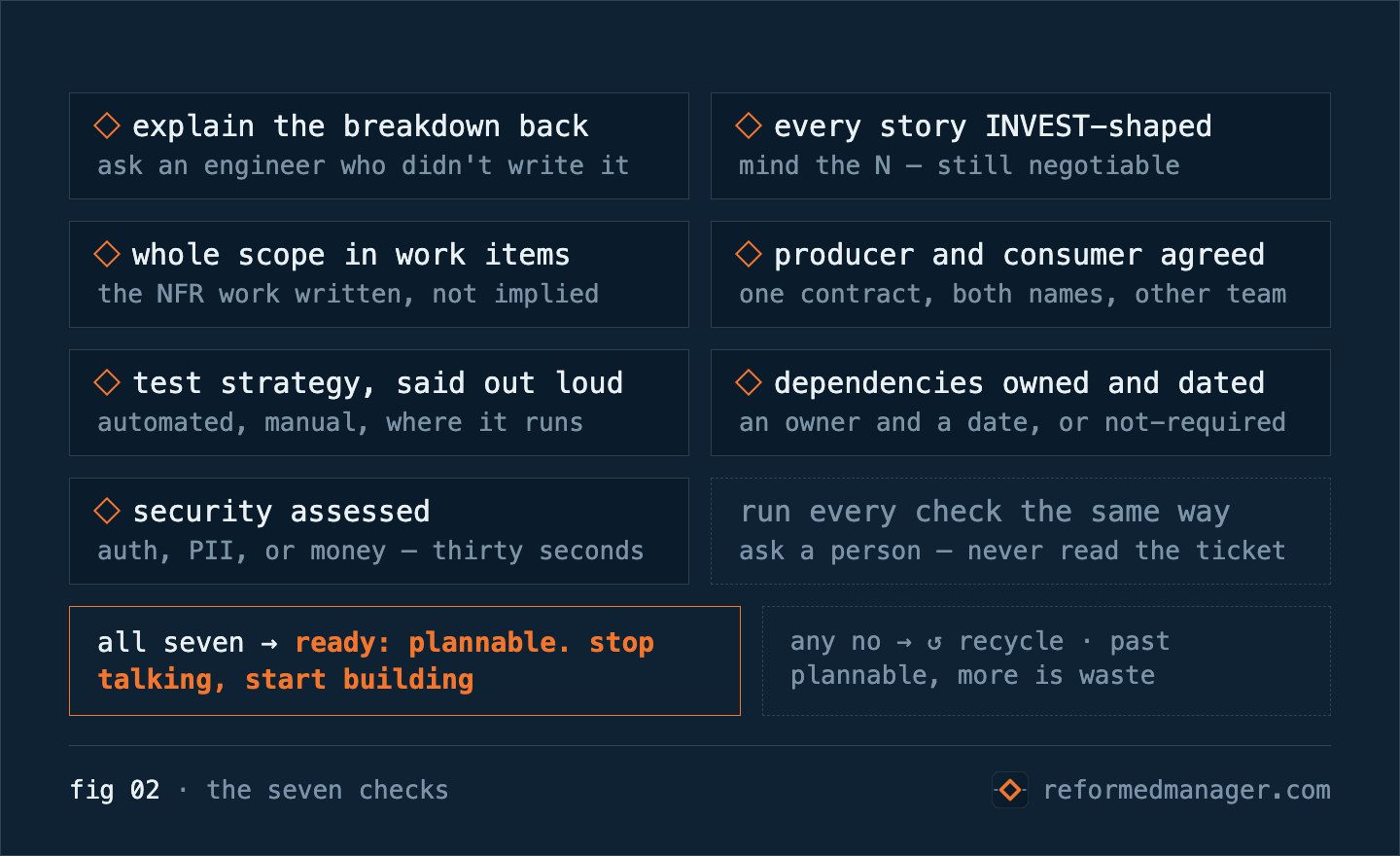
Task: Select the 'any no → recycle' dashed box
Action: pos(1046,660)
